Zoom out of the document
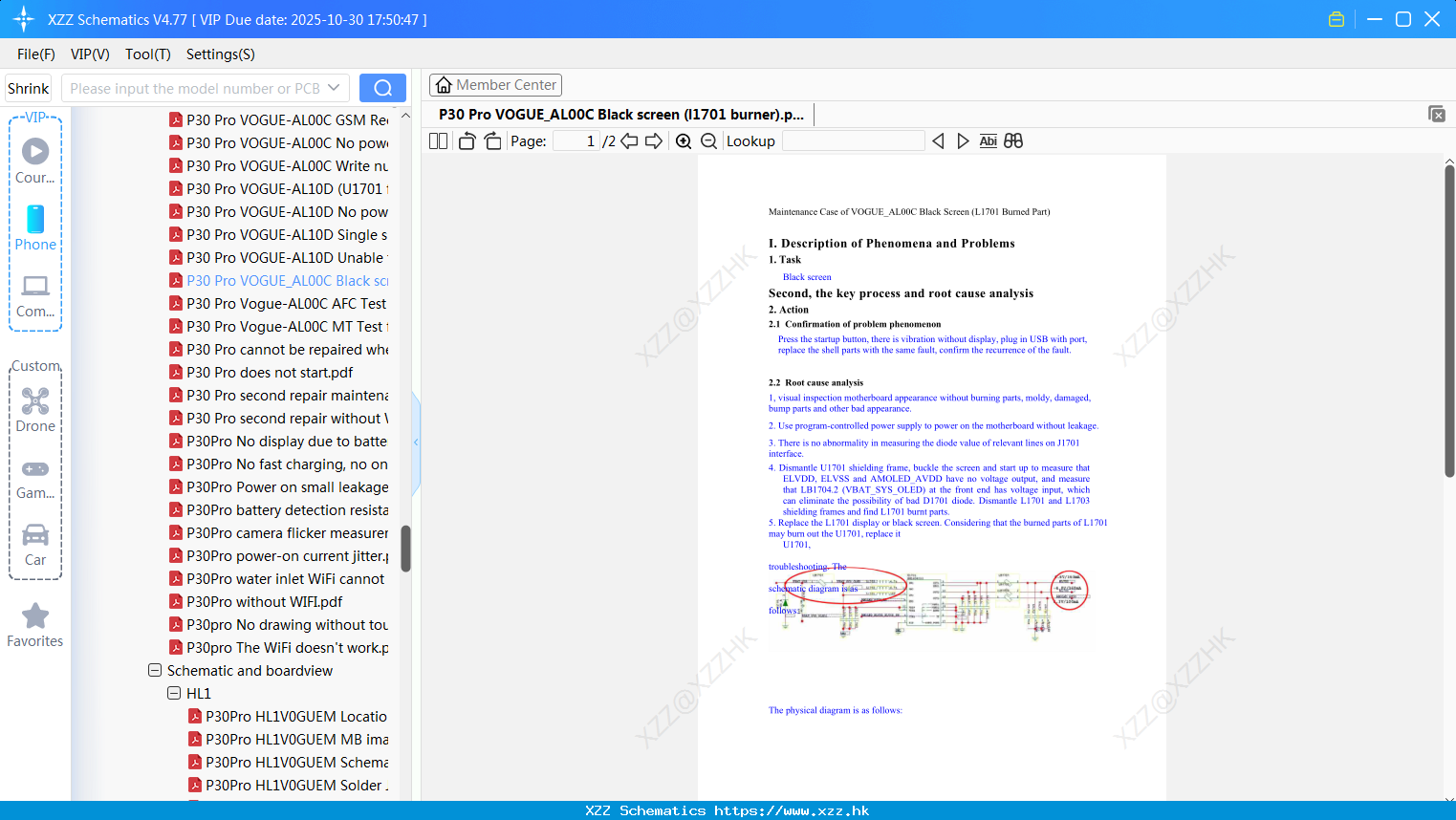This screenshot has height=820, width=1456. (x=708, y=141)
